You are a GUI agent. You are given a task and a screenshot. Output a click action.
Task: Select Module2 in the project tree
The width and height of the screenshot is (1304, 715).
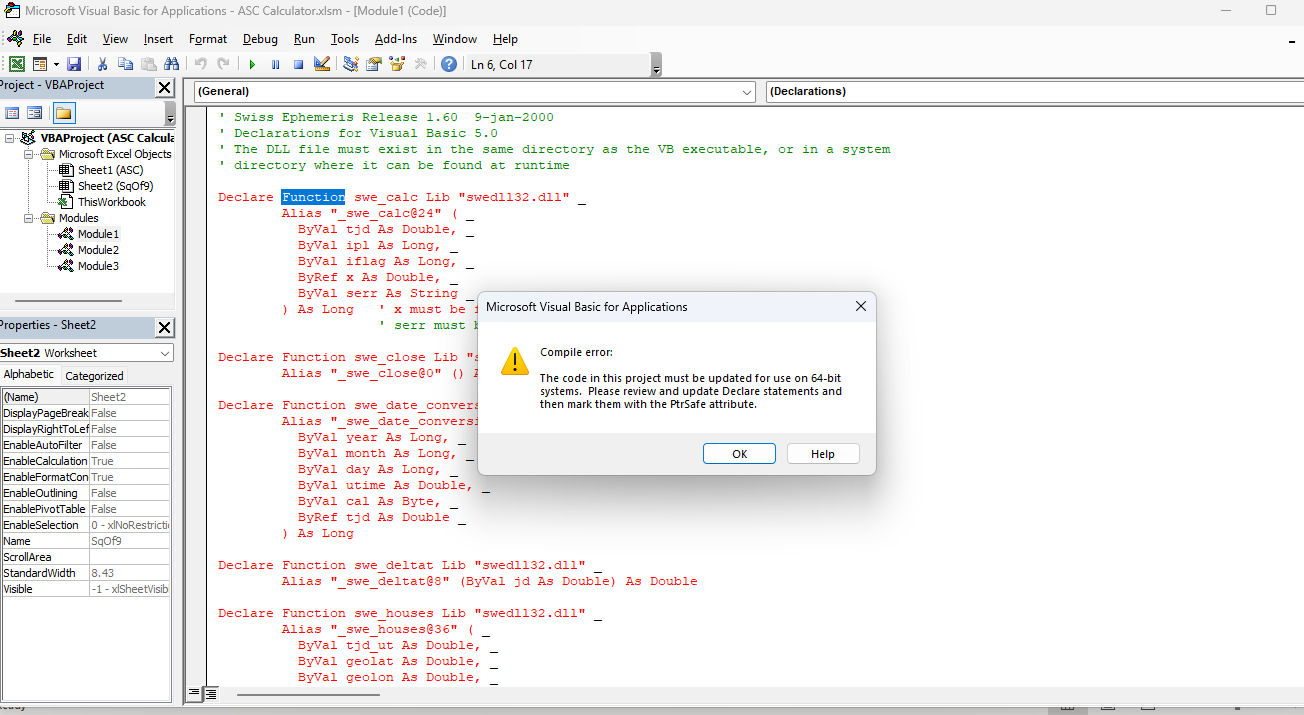[98, 250]
